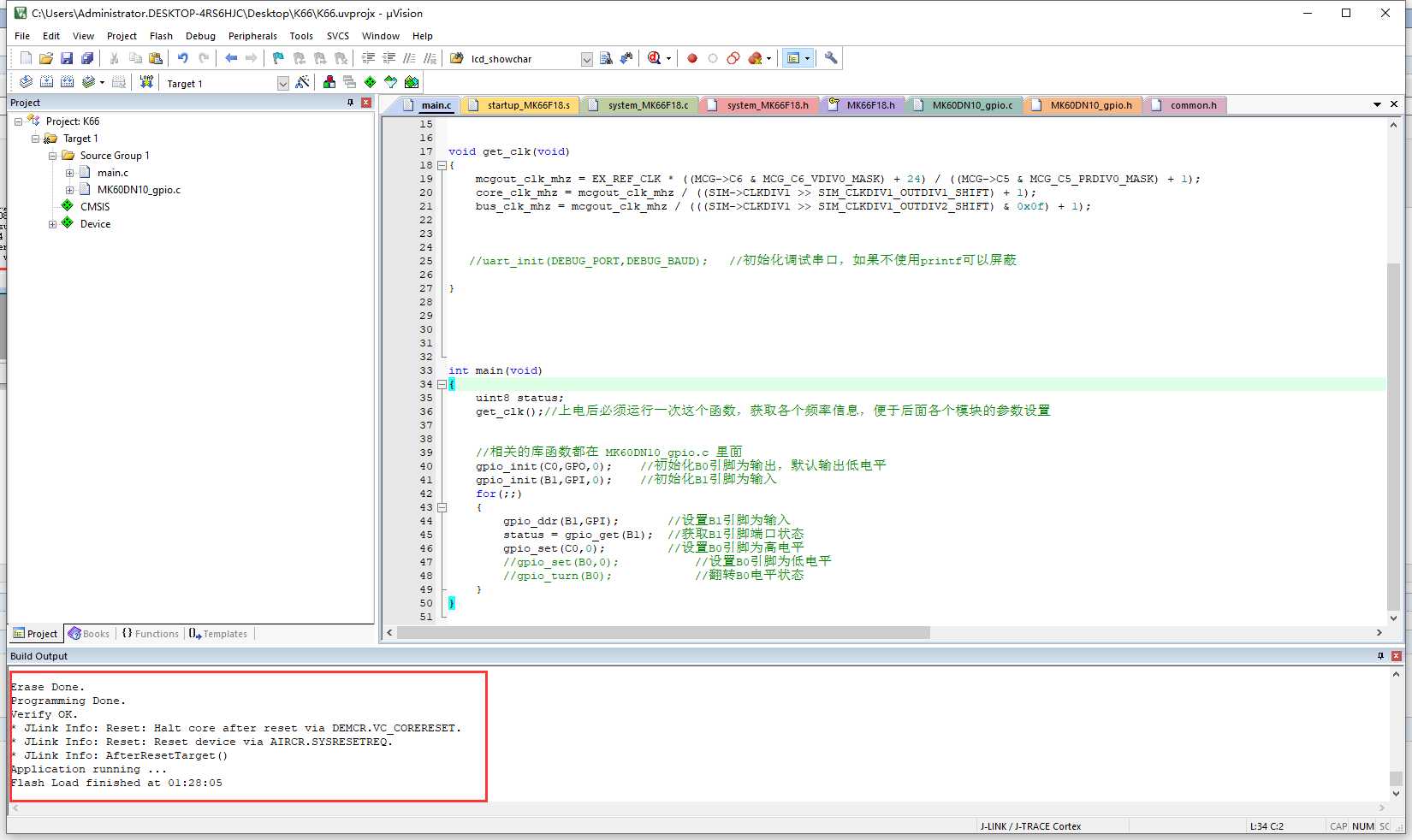The image size is (1412, 840).
Task: Open the batch build dropdown arrow
Action: (x=102, y=83)
